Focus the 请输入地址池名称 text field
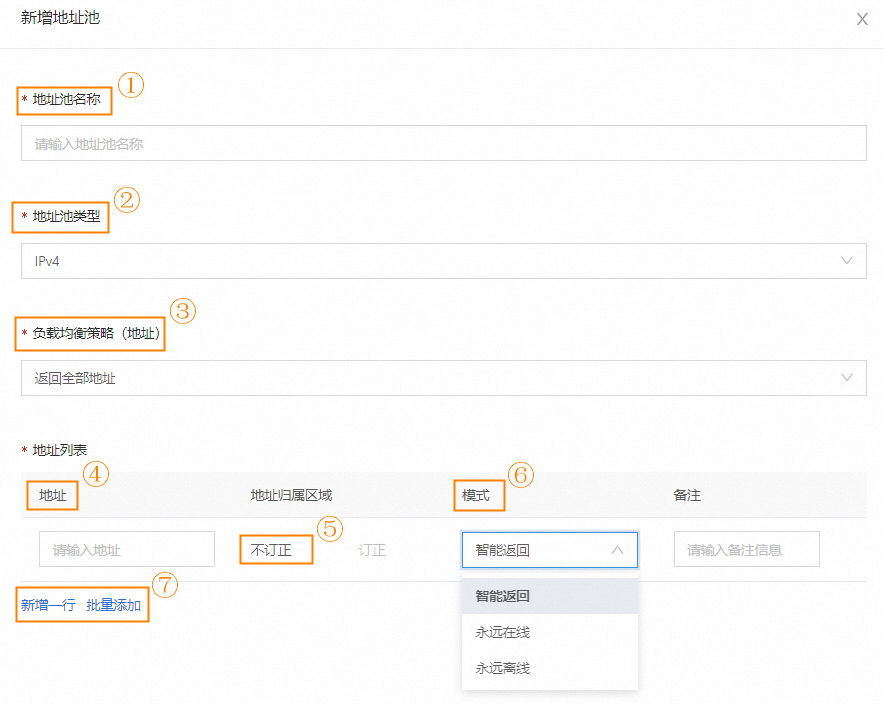The width and height of the screenshot is (884, 705). 443,144
